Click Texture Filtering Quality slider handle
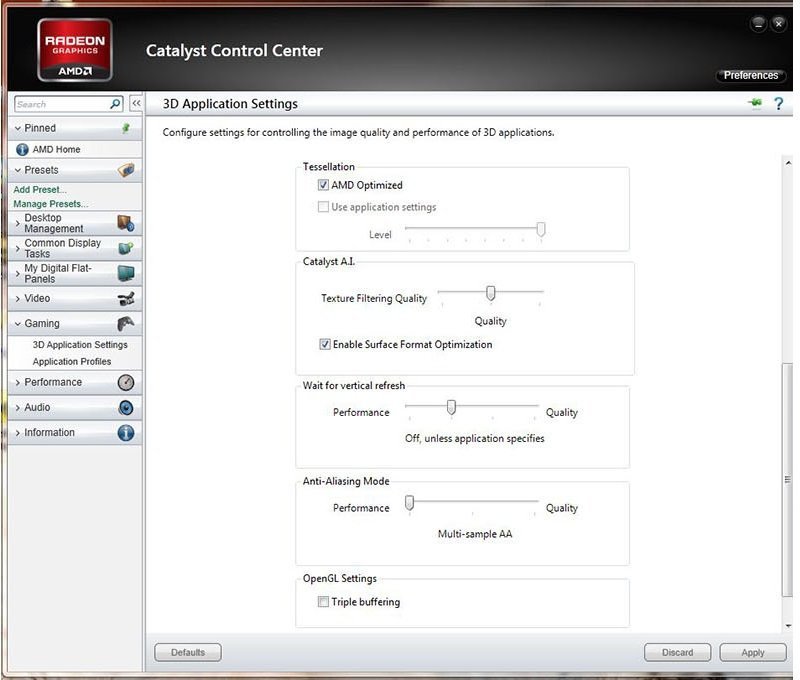 pyautogui.click(x=490, y=293)
